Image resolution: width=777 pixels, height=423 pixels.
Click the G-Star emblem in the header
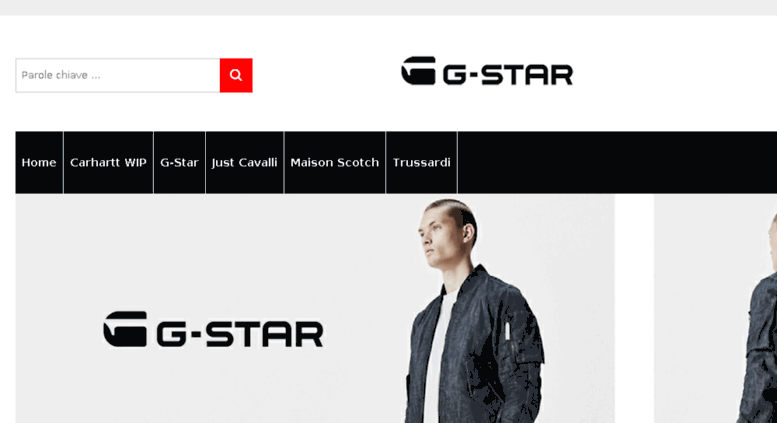point(419,71)
